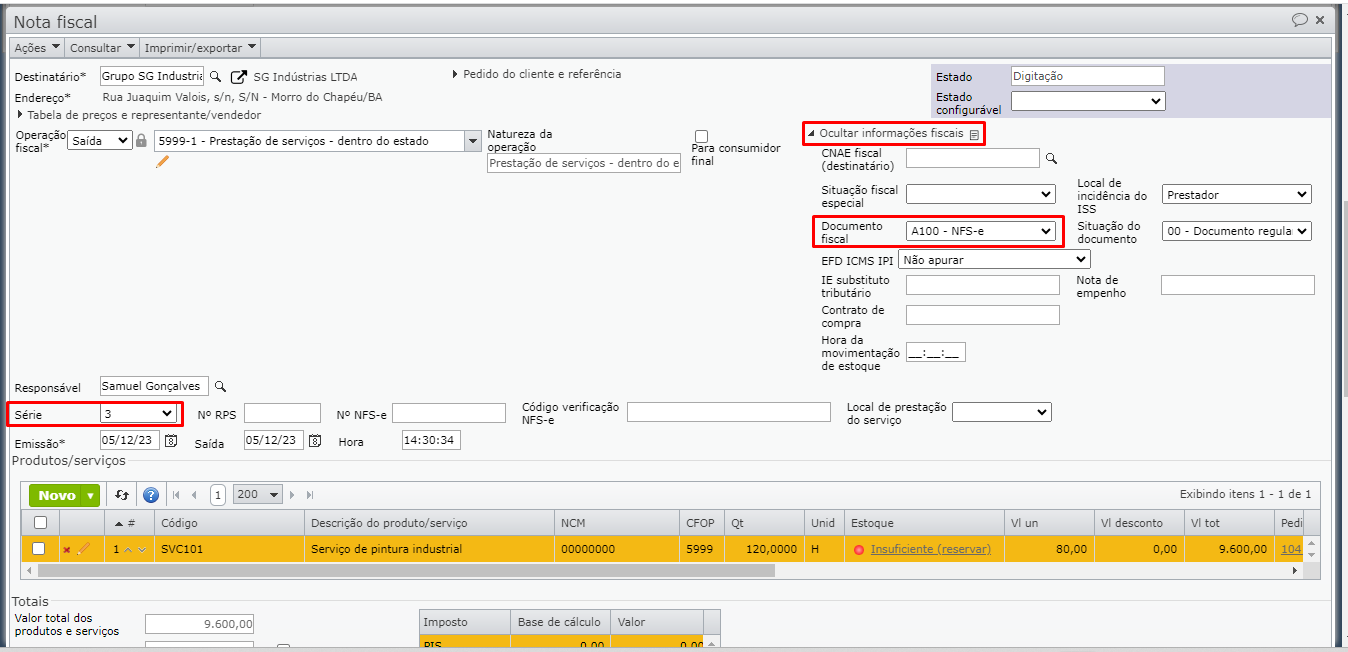The height and width of the screenshot is (652, 1348).
Task: Select the checkbox for row SVC101
Action: (39, 548)
